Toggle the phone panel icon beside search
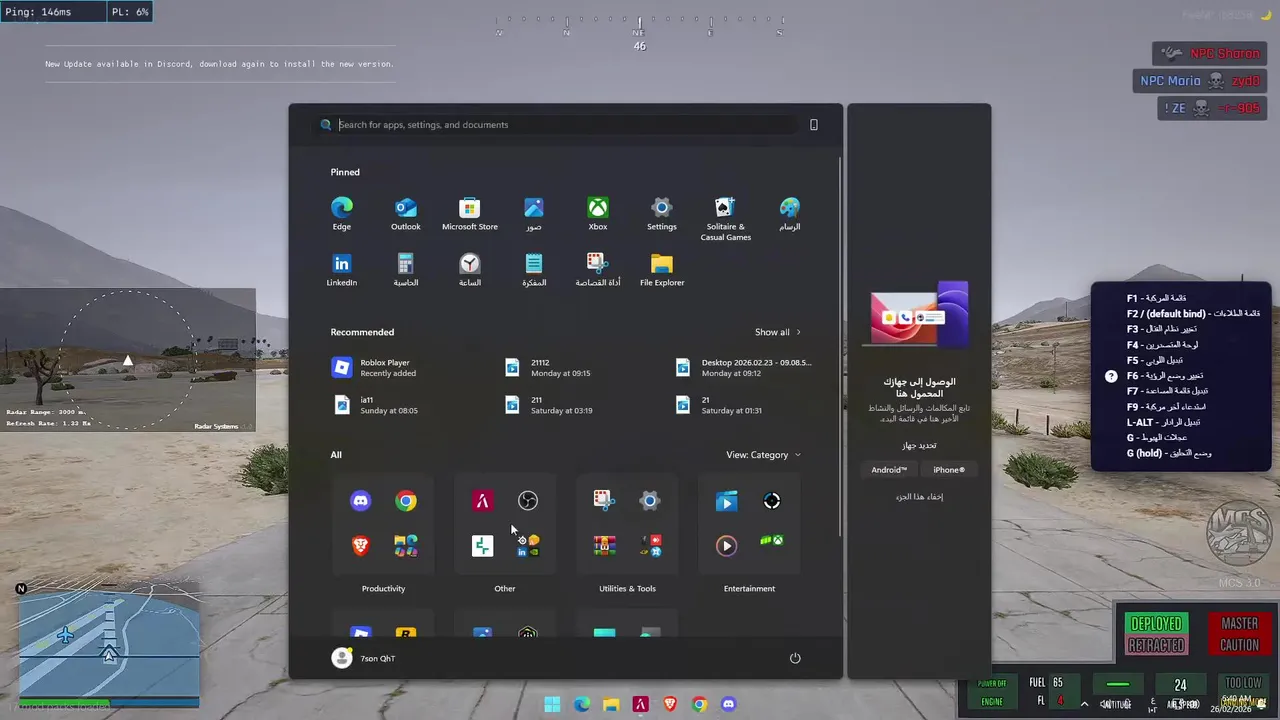The height and width of the screenshot is (720, 1280). pos(813,125)
